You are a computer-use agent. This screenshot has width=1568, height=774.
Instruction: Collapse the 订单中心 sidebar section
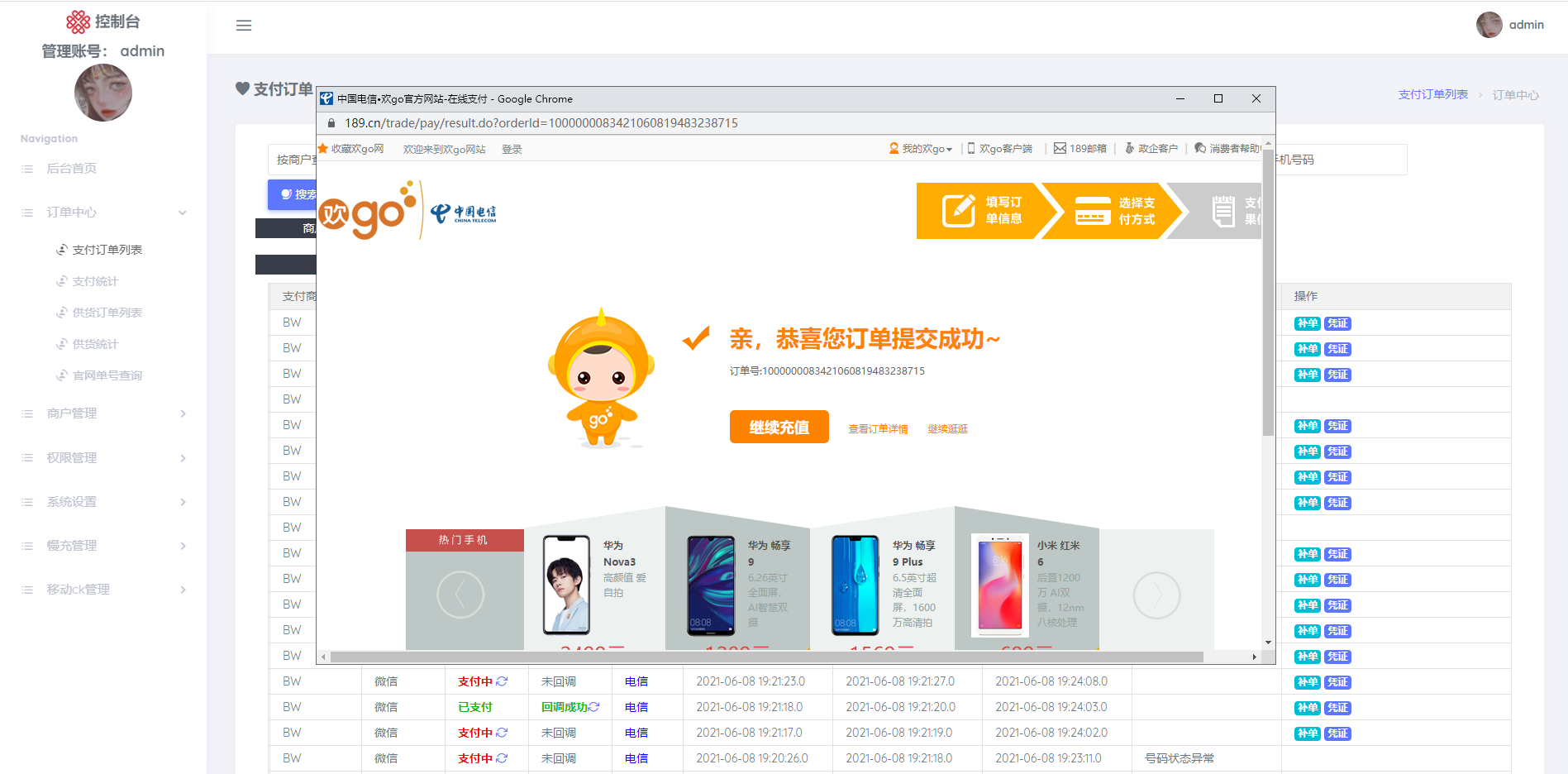[x=103, y=213]
